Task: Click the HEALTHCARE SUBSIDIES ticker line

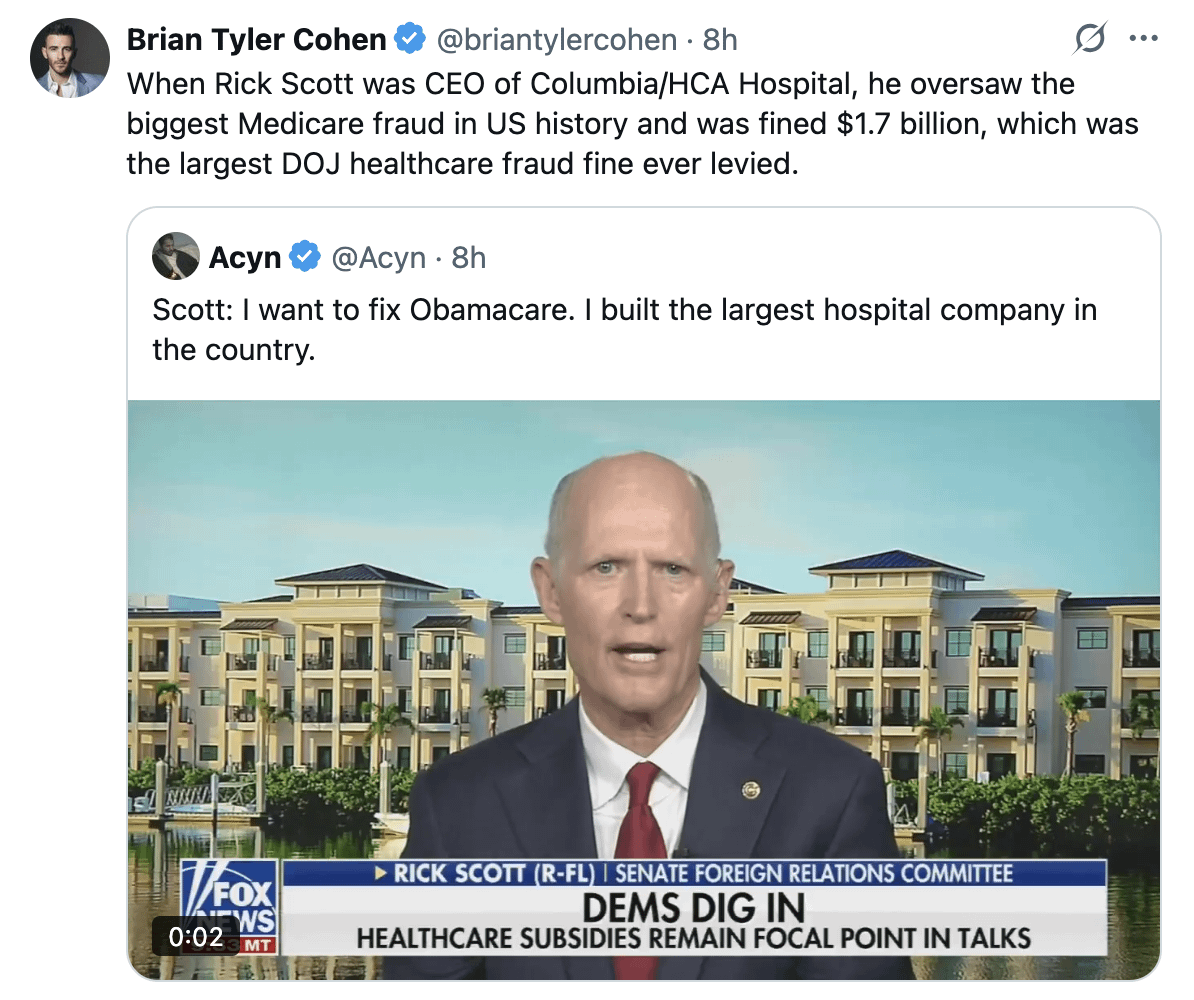Action: 693,939
